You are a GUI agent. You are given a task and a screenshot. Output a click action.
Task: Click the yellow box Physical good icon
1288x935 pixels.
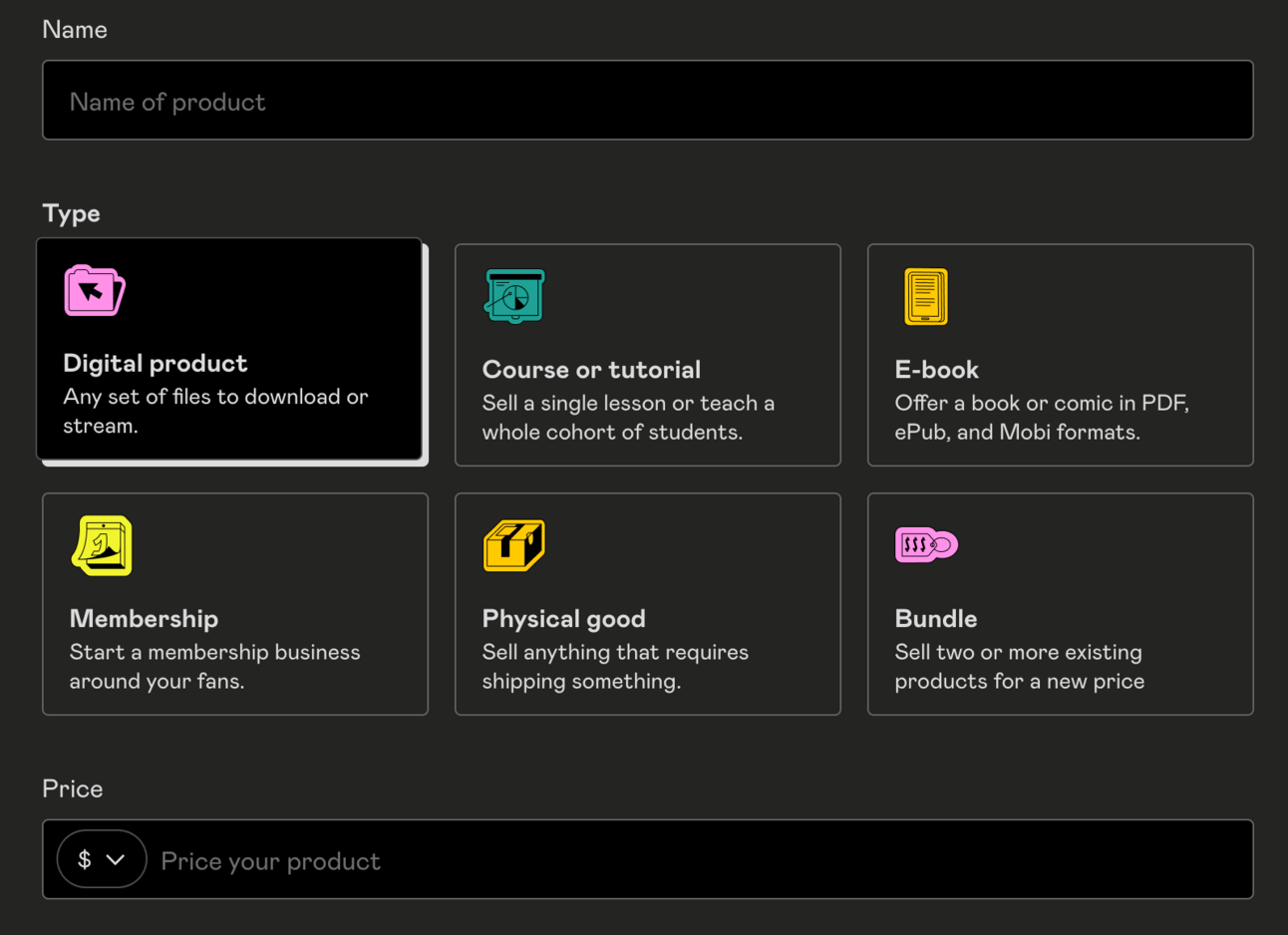[x=514, y=545]
